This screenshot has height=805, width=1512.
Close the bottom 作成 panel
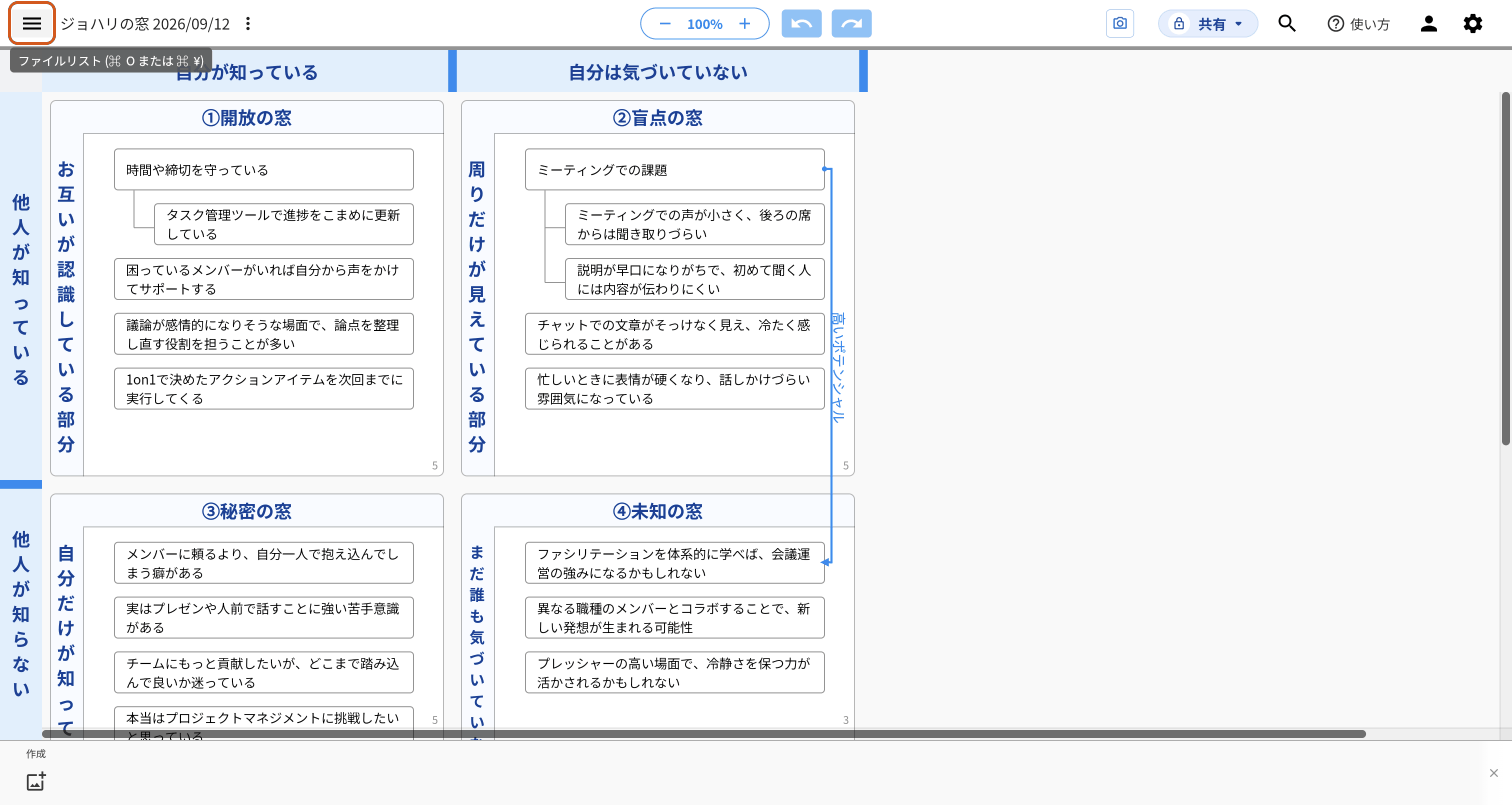[1494, 773]
